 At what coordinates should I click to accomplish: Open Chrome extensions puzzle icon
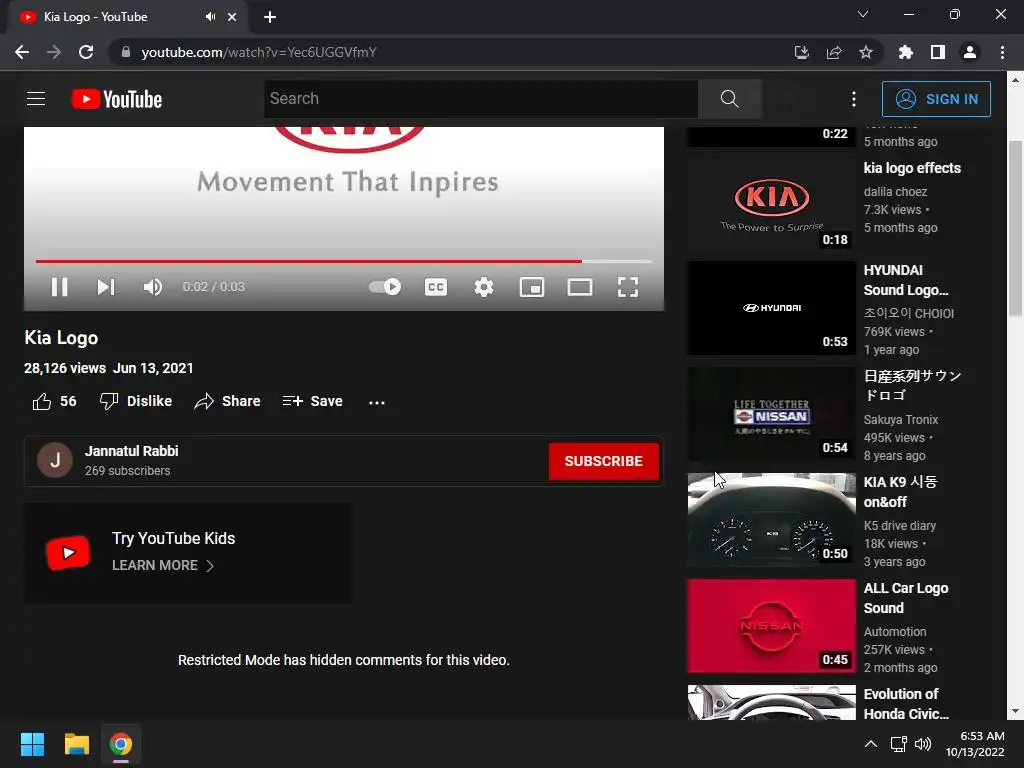905,52
